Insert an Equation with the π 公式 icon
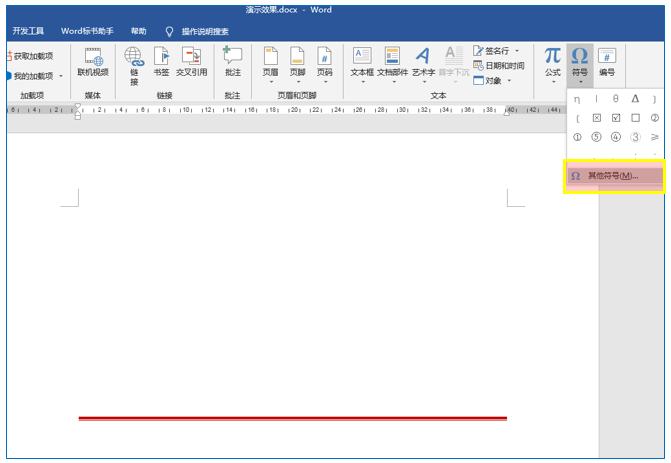671x463 pixels. (x=552, y=62)
